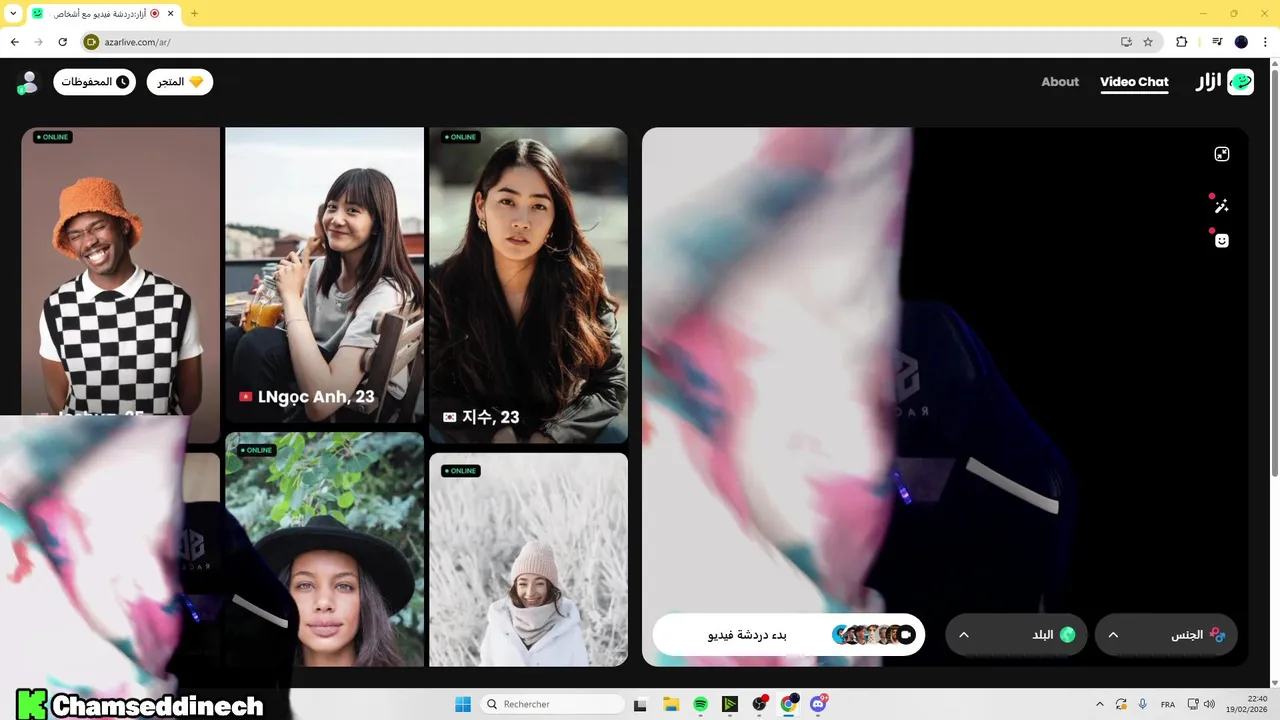The height and width of the screenshot is (720, 1280).
Task: Open Task View on the taskbar
Action: point(641,704)
